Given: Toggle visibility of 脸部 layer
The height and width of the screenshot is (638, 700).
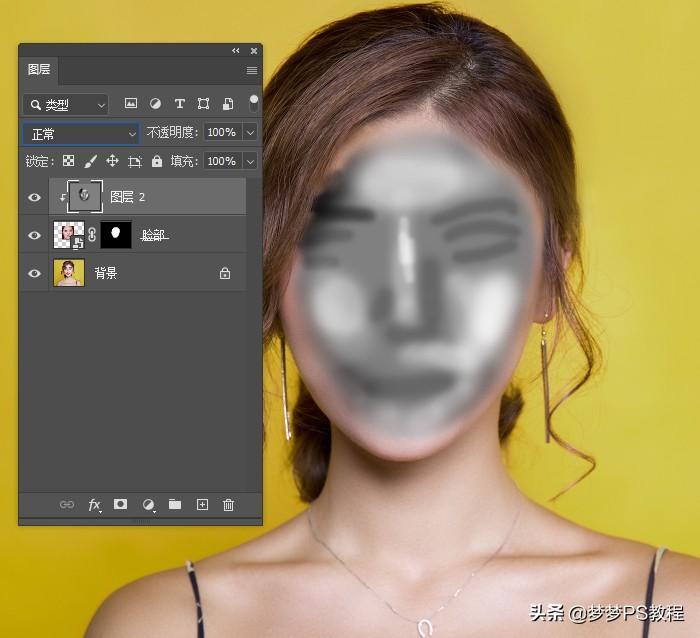Looking at the screenshot, I should coord(35,235).
